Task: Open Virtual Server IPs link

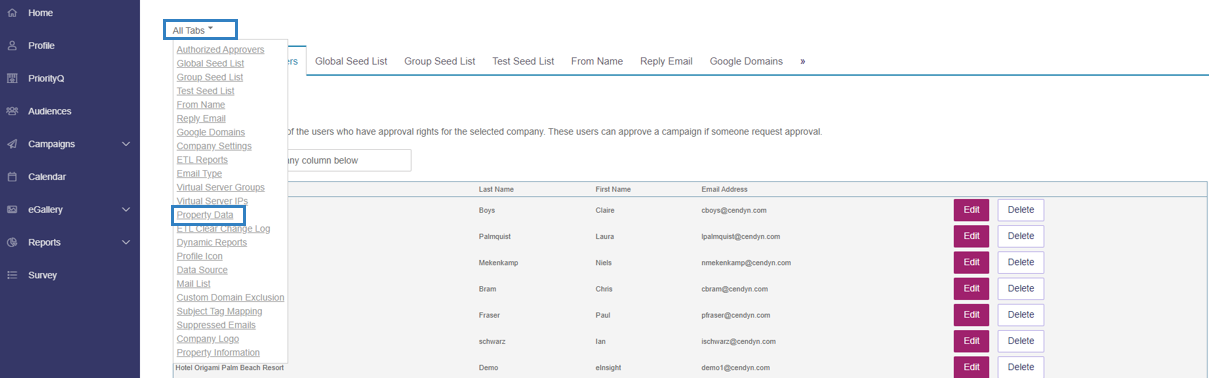Action: click(x=212, y=201)
